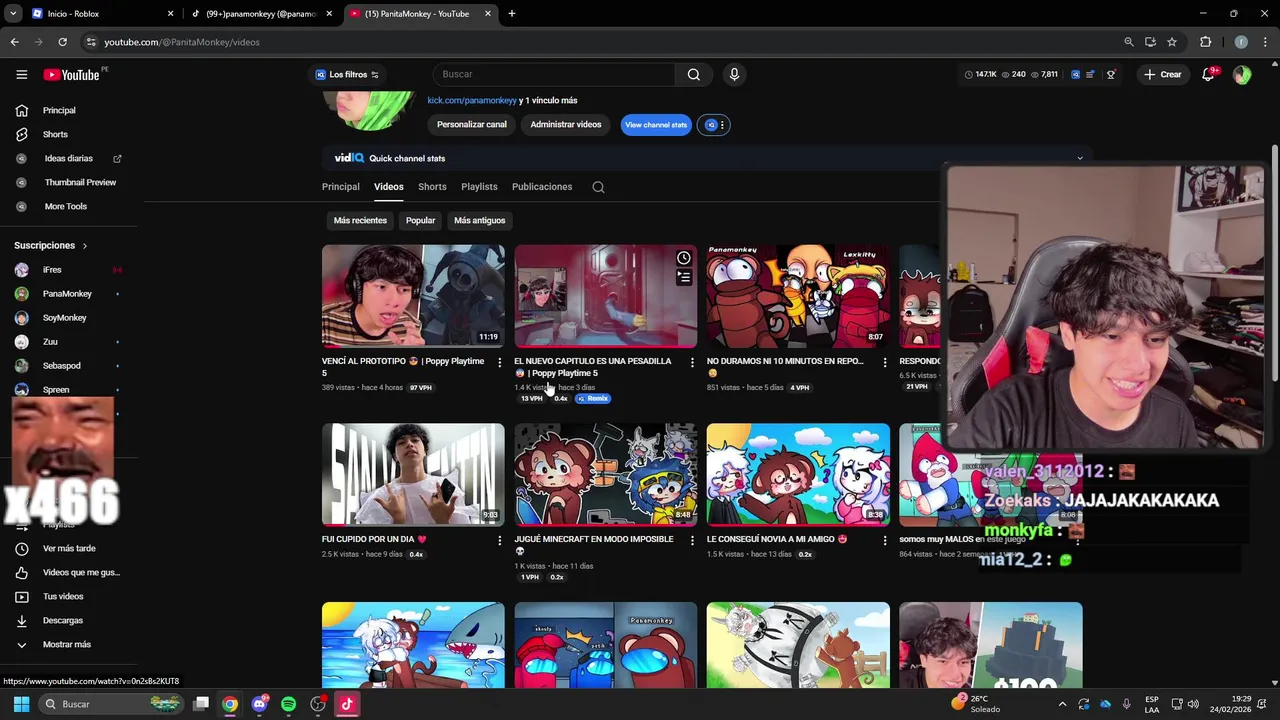Open the notifications bell

1208,74
